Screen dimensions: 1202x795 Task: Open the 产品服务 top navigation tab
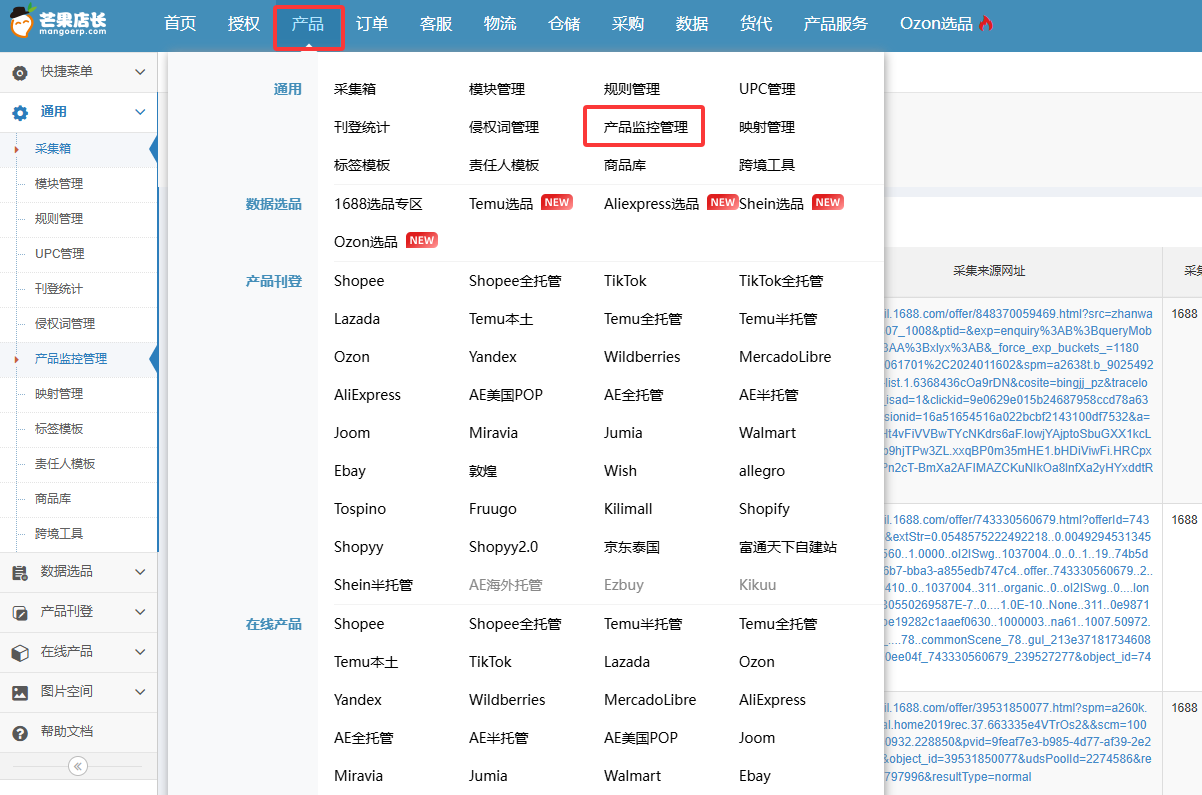(x=836, y=24)
